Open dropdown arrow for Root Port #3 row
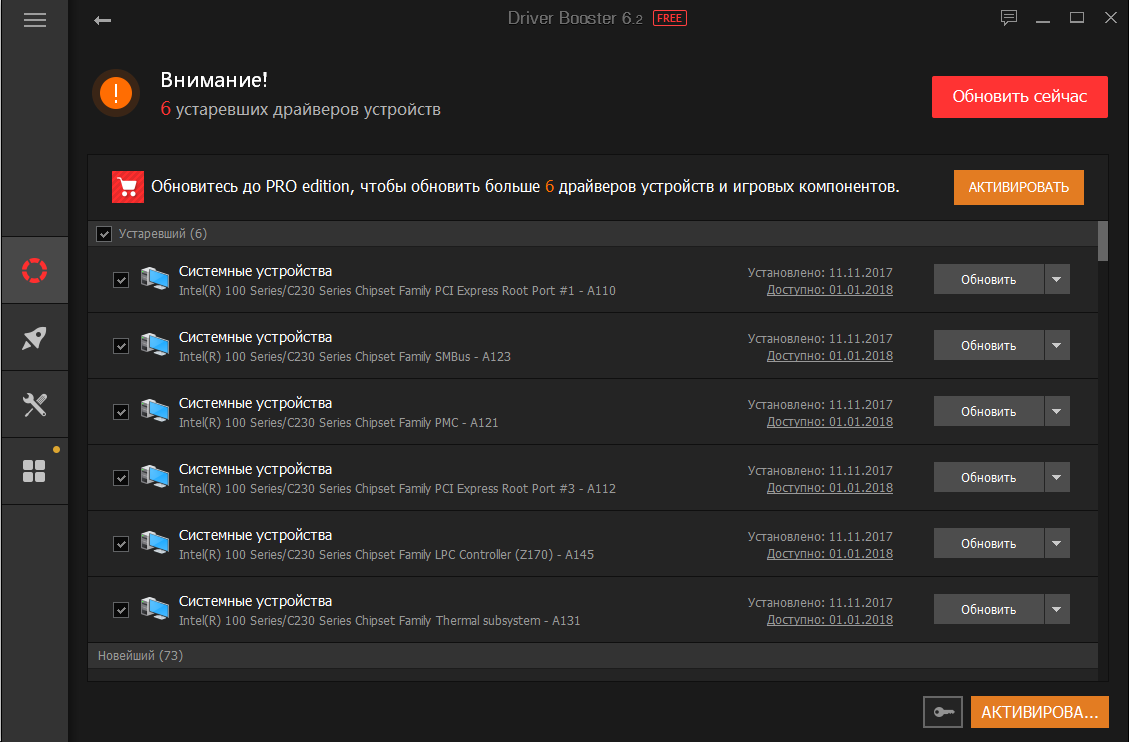Screen dimensions: 1129x742 tap(1056, 477)
